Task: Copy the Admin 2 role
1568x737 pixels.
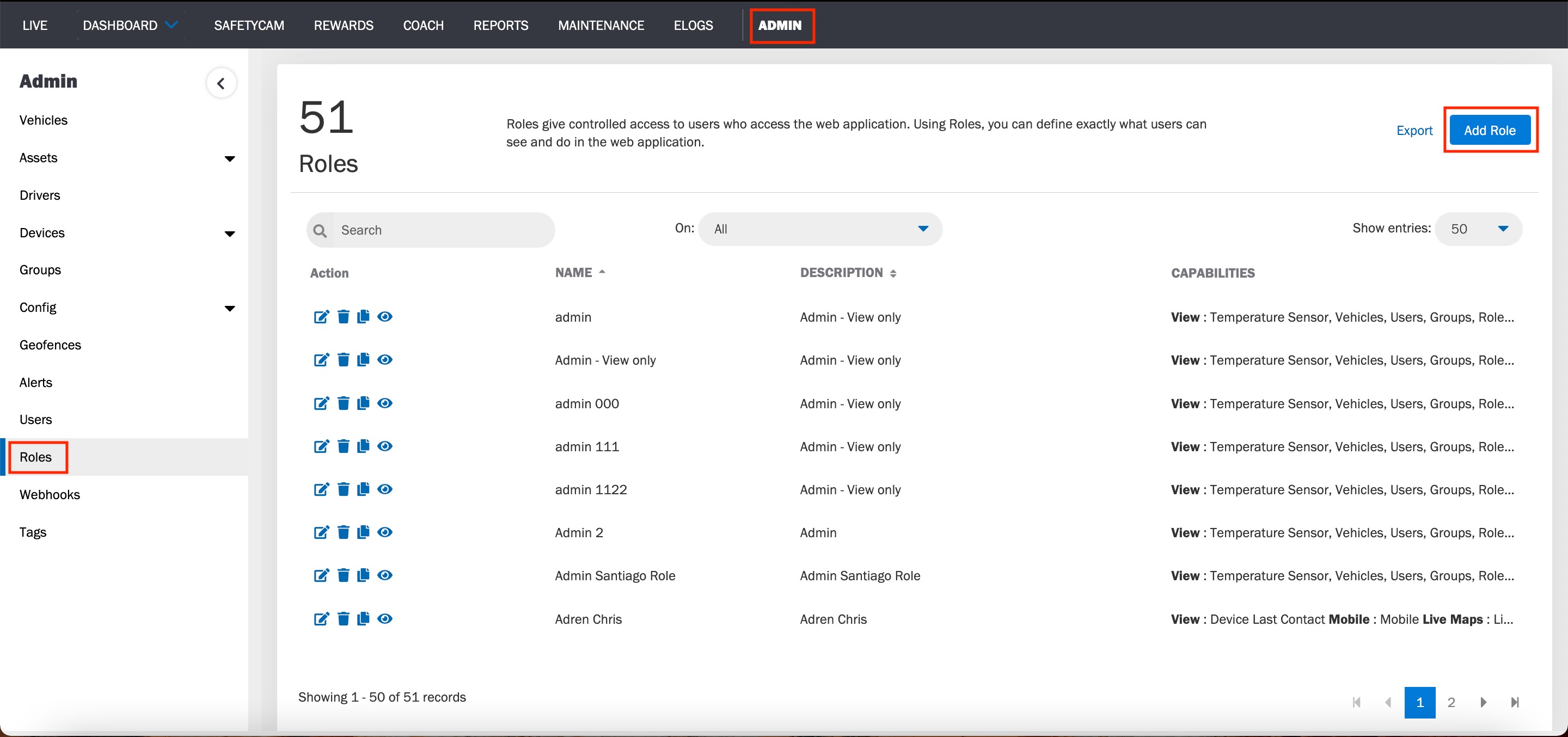Action: (x=363, y=532)
